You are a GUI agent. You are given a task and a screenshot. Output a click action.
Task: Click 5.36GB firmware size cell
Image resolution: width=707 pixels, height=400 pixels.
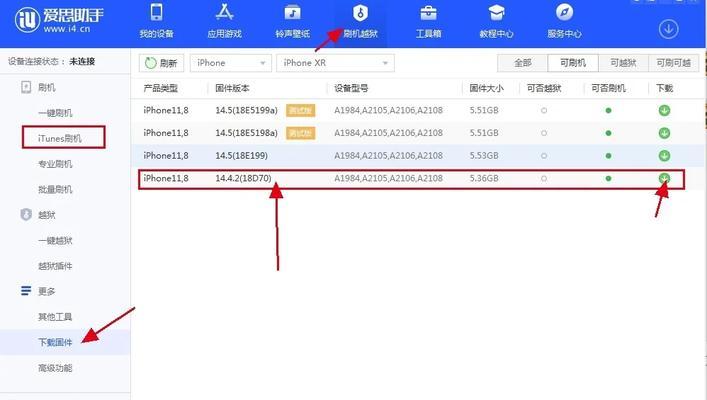pyautogui.click(x=484, y=178)
